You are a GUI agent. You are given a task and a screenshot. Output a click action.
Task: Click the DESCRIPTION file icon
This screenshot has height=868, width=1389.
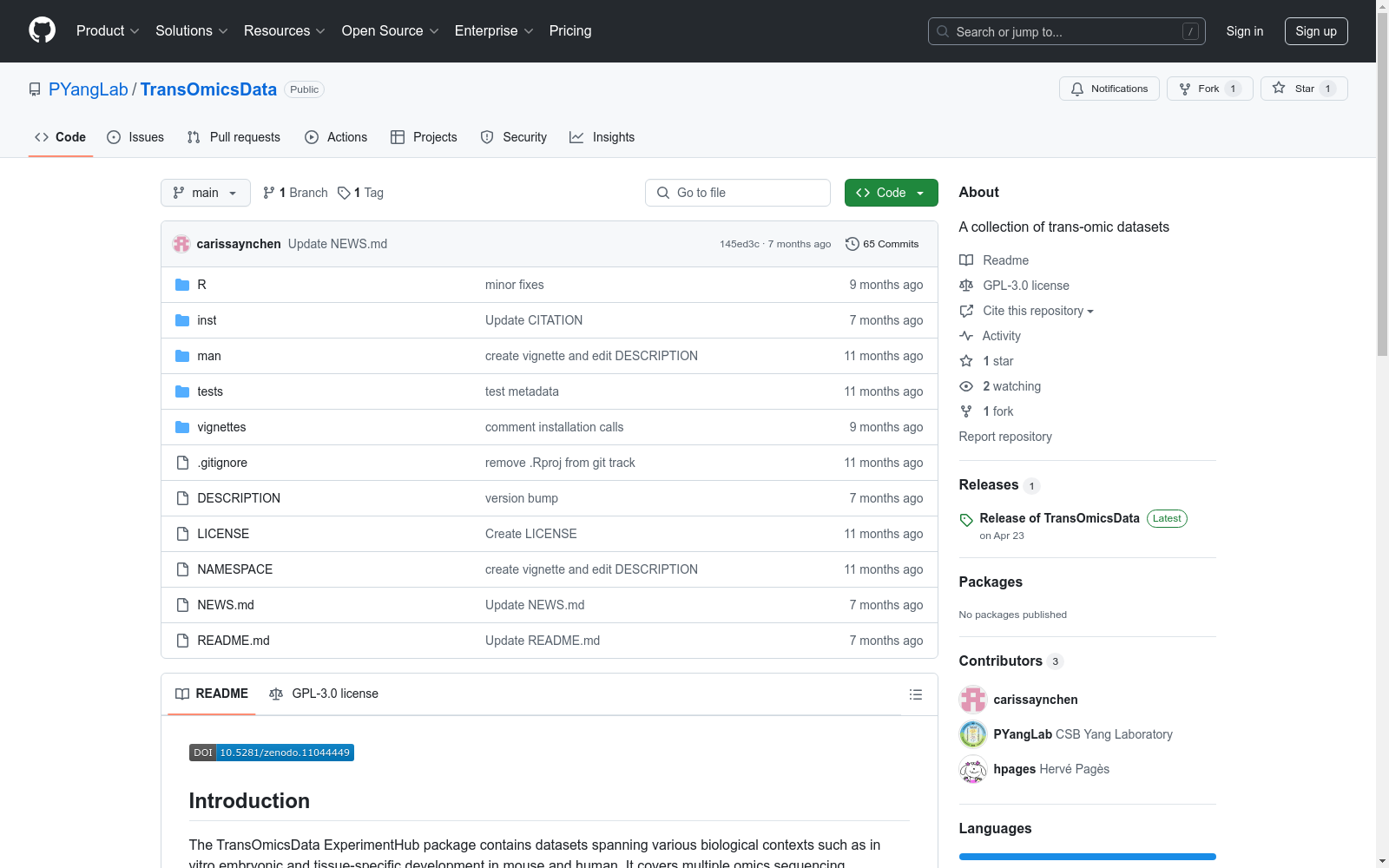(182, 498)
